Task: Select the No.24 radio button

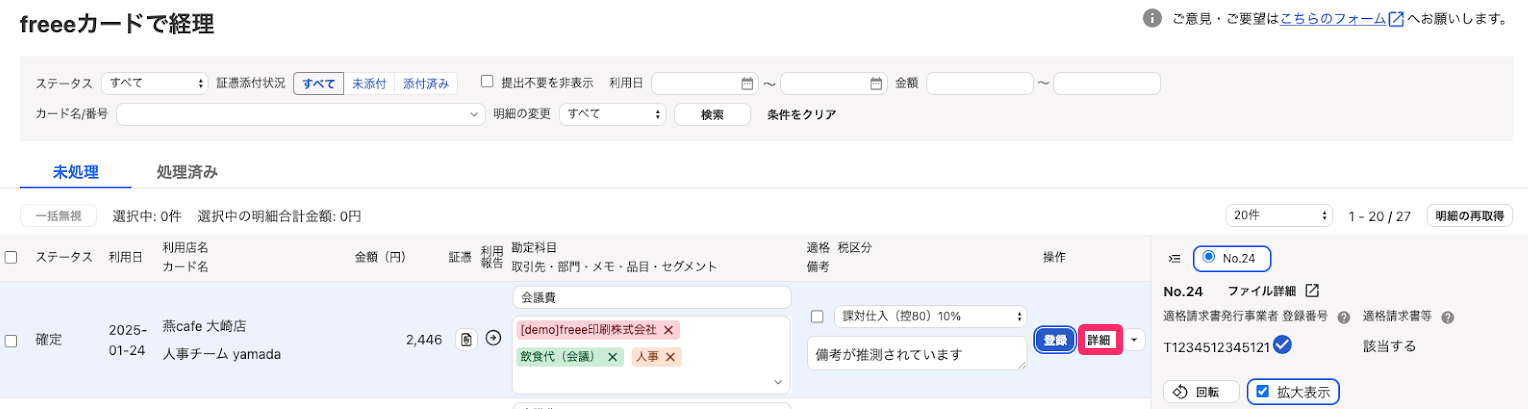Action: [1209, 257]
